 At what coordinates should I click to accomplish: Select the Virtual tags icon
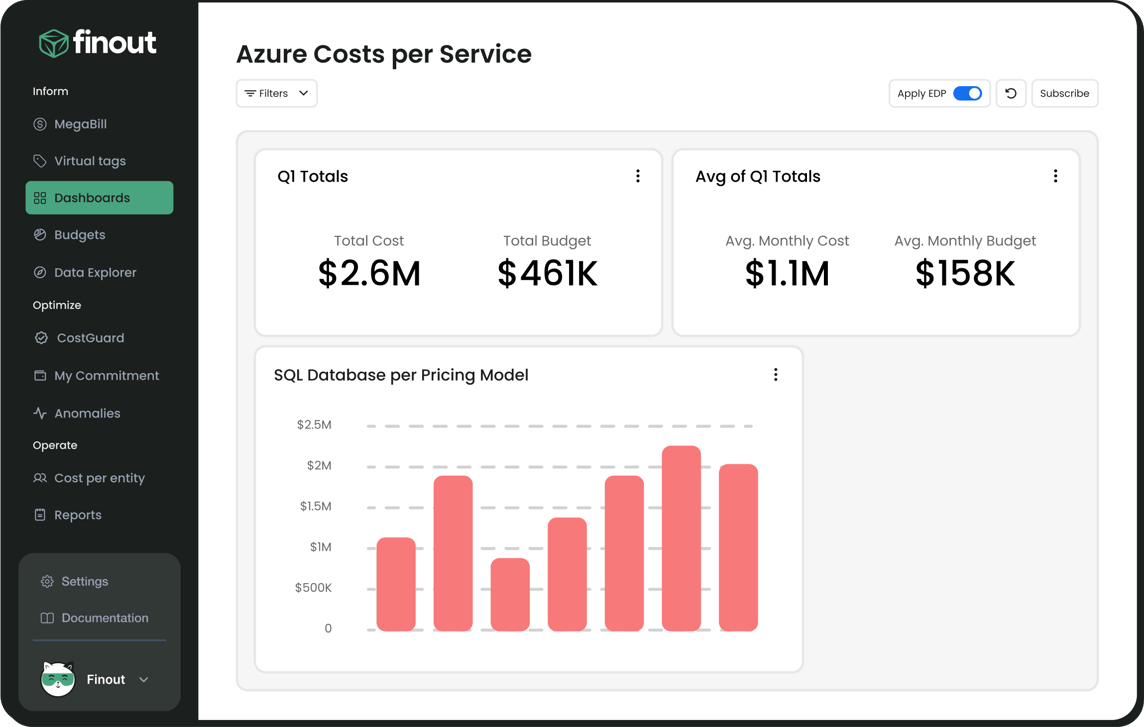tap(40, 160)
